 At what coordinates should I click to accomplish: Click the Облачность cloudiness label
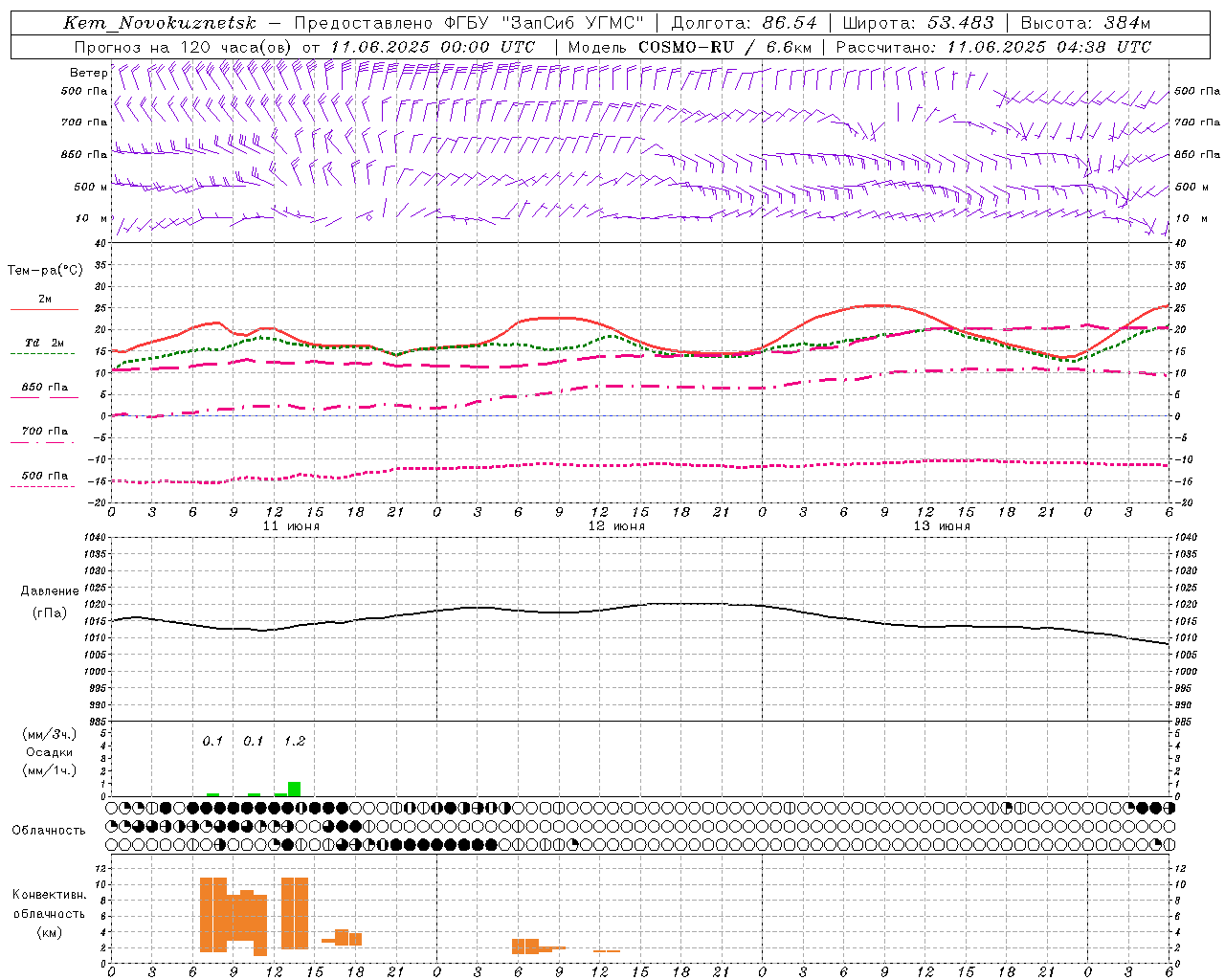pyautogui.click(x=49, y=831)
